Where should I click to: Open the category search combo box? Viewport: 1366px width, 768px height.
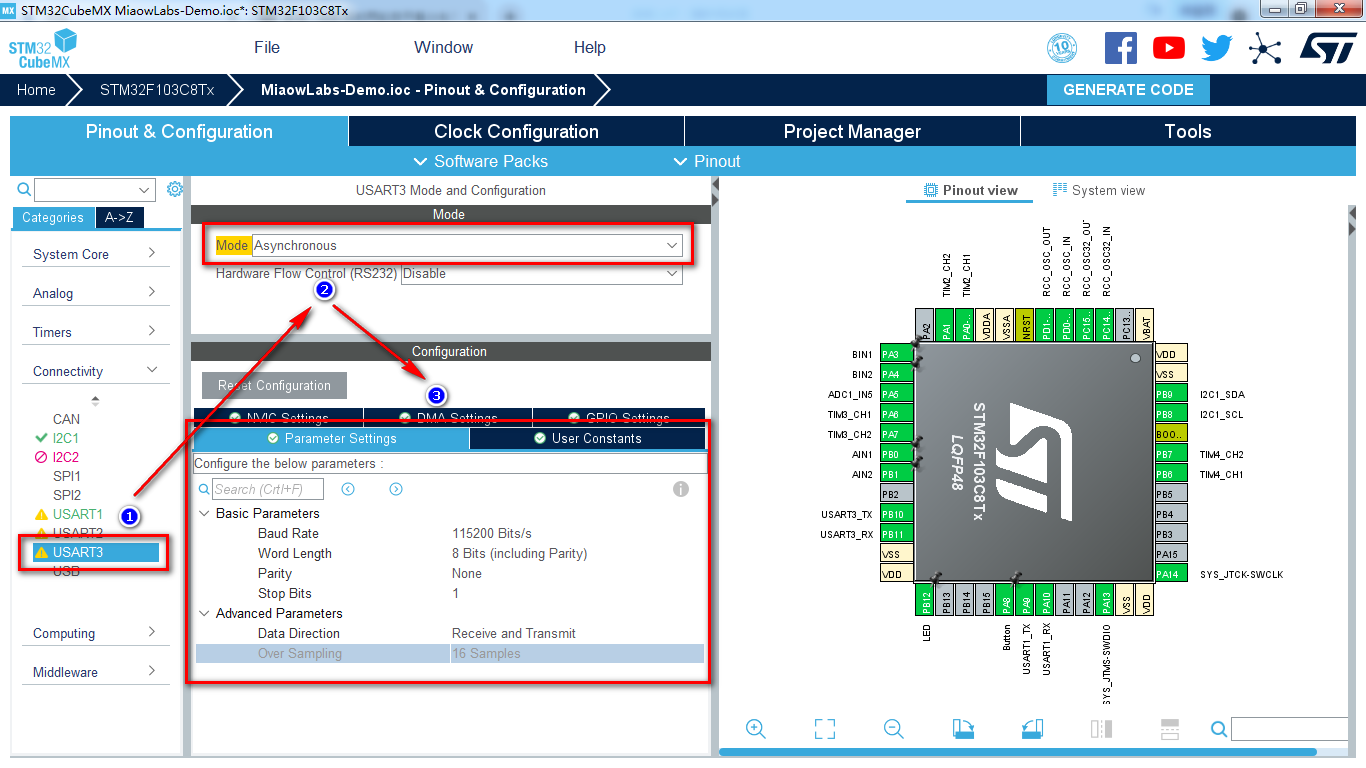pyautogui.click(x=94, y=190)
